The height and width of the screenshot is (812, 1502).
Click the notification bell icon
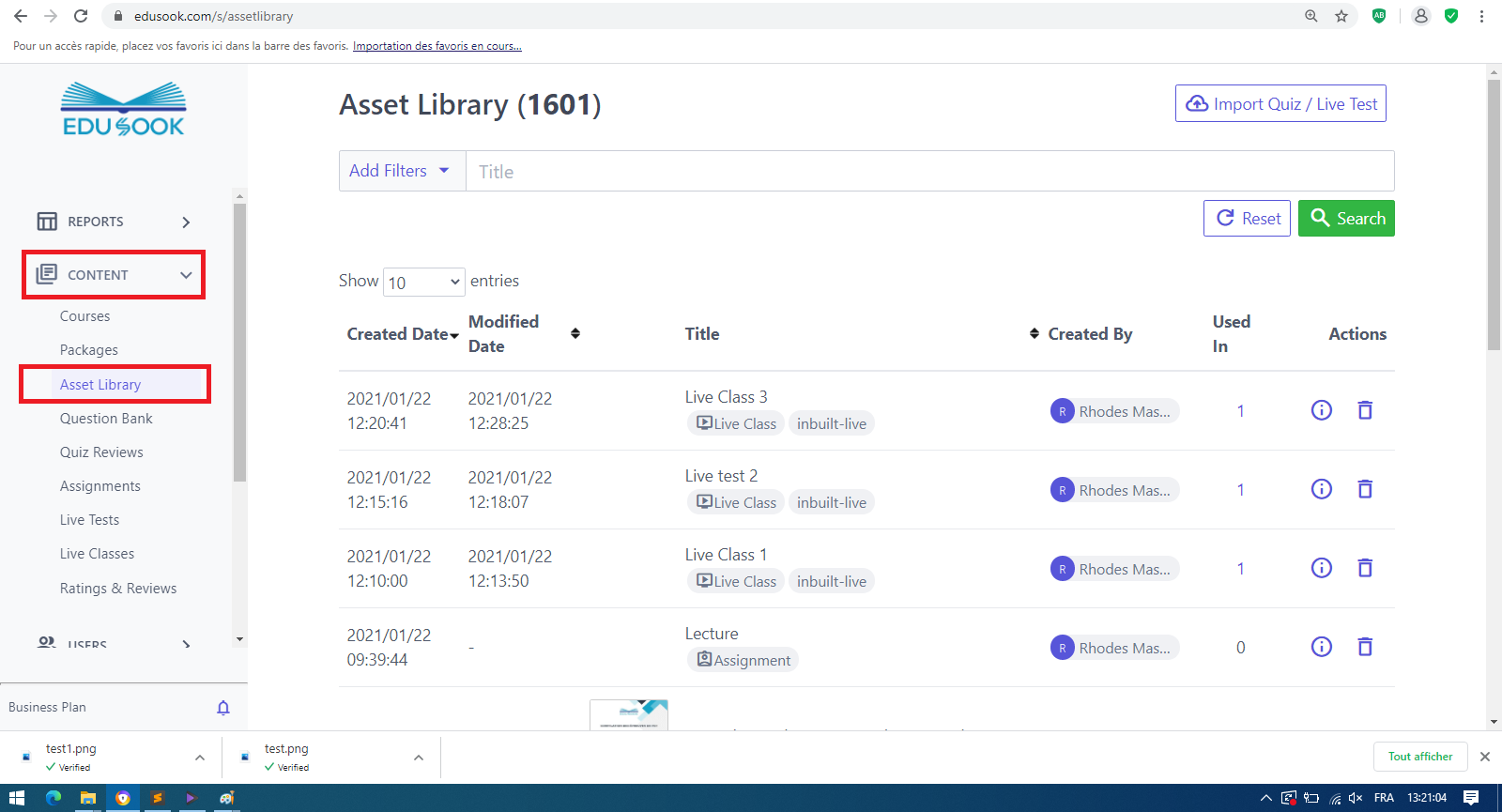tap(223, 708)
